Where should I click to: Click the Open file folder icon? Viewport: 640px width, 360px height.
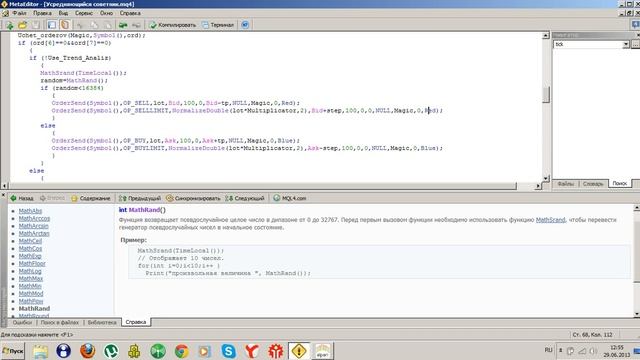(x=22, y=25)
